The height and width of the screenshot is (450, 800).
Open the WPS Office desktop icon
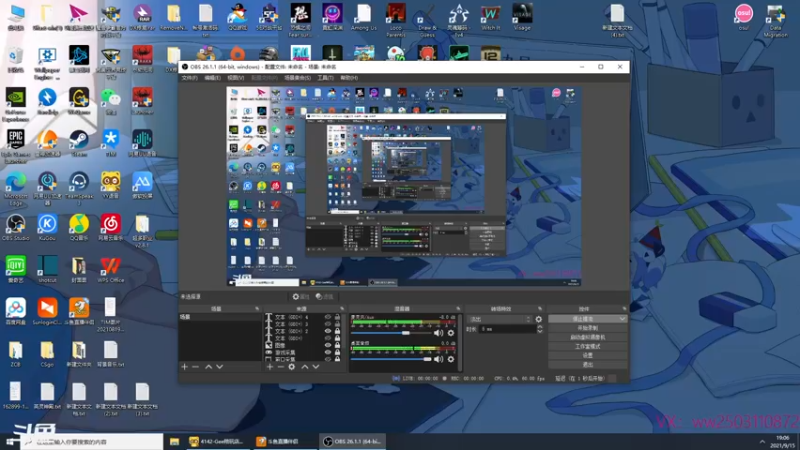pyautogui.click(x=110, y=270)
